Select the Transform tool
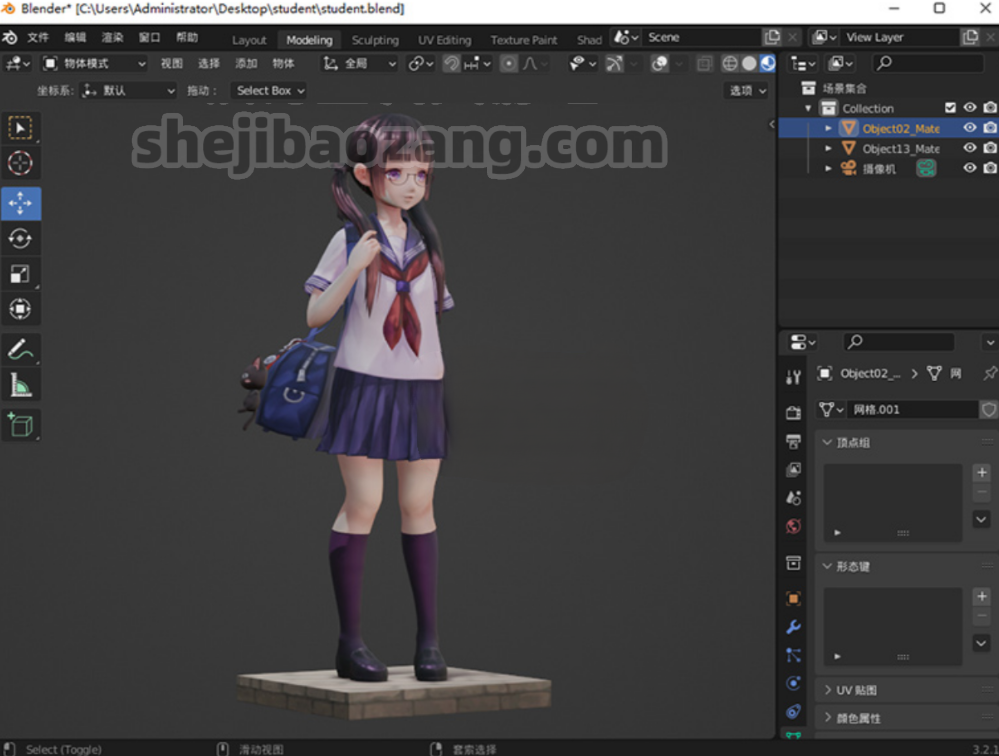 pyautogui.click(x=20, y=310)
